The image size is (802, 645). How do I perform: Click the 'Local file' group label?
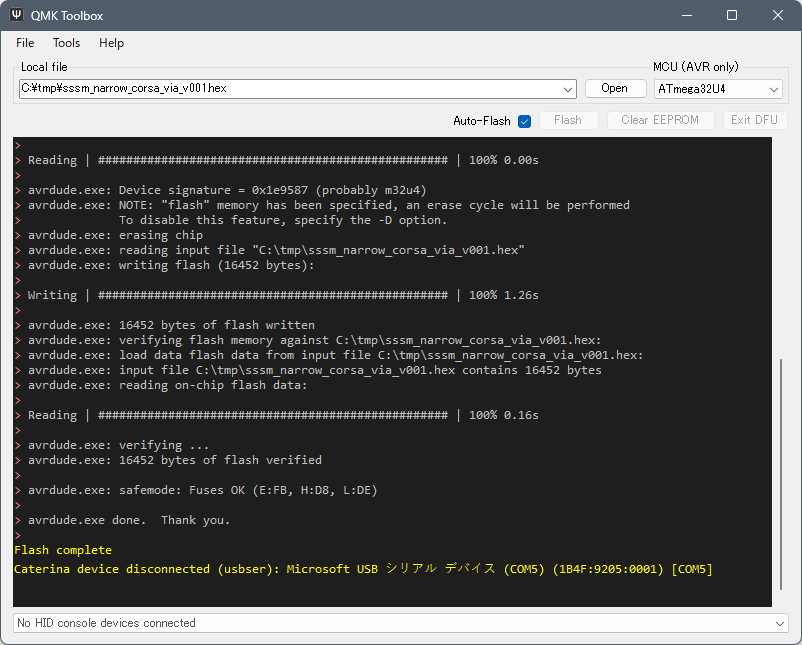tap(44, 67)
